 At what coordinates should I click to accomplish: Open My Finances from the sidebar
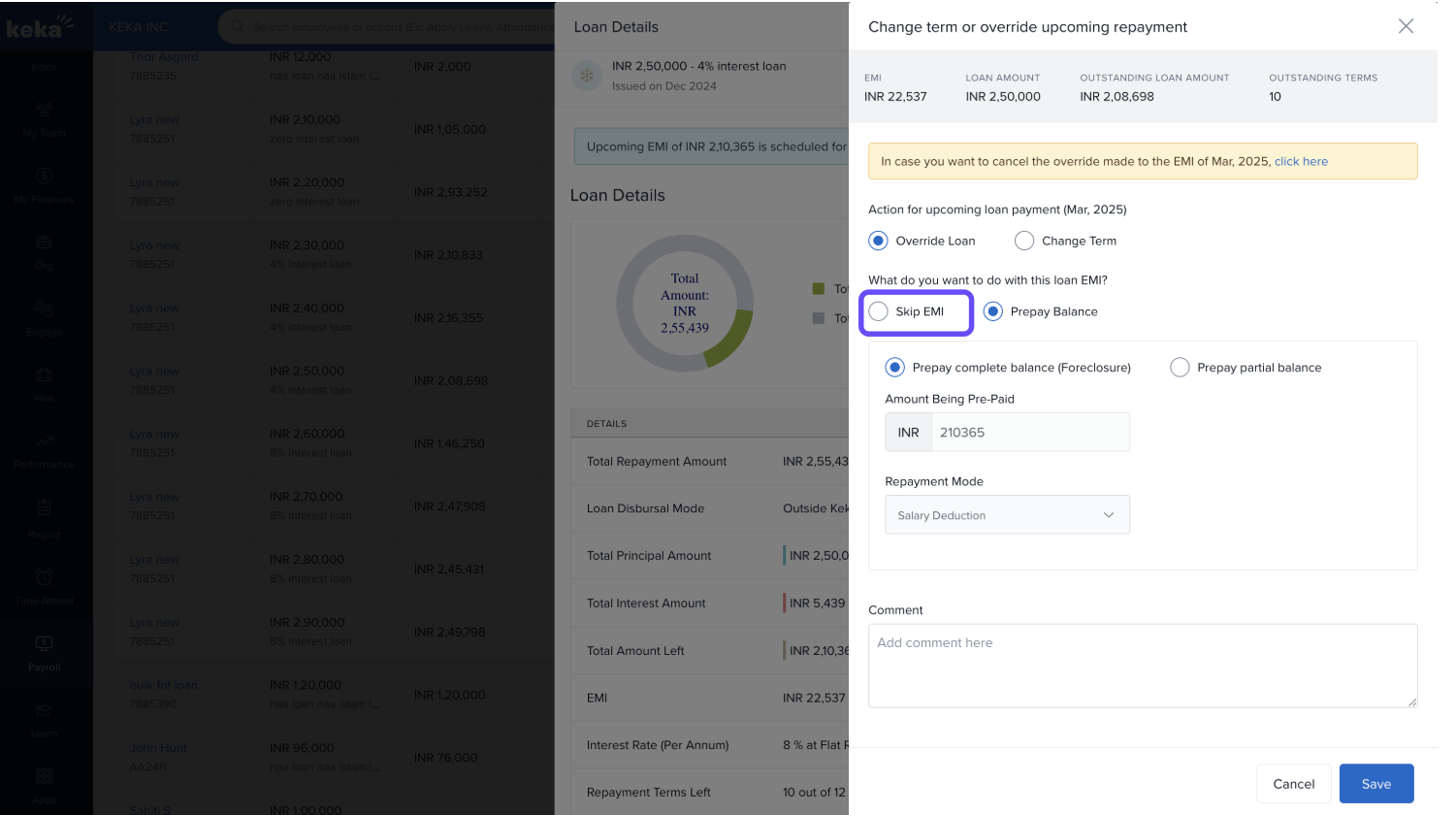(x=44, y=185)
